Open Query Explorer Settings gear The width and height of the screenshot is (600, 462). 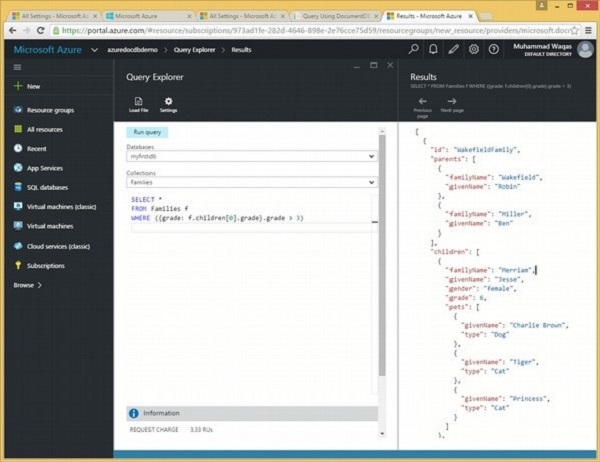tap(168, 100)
